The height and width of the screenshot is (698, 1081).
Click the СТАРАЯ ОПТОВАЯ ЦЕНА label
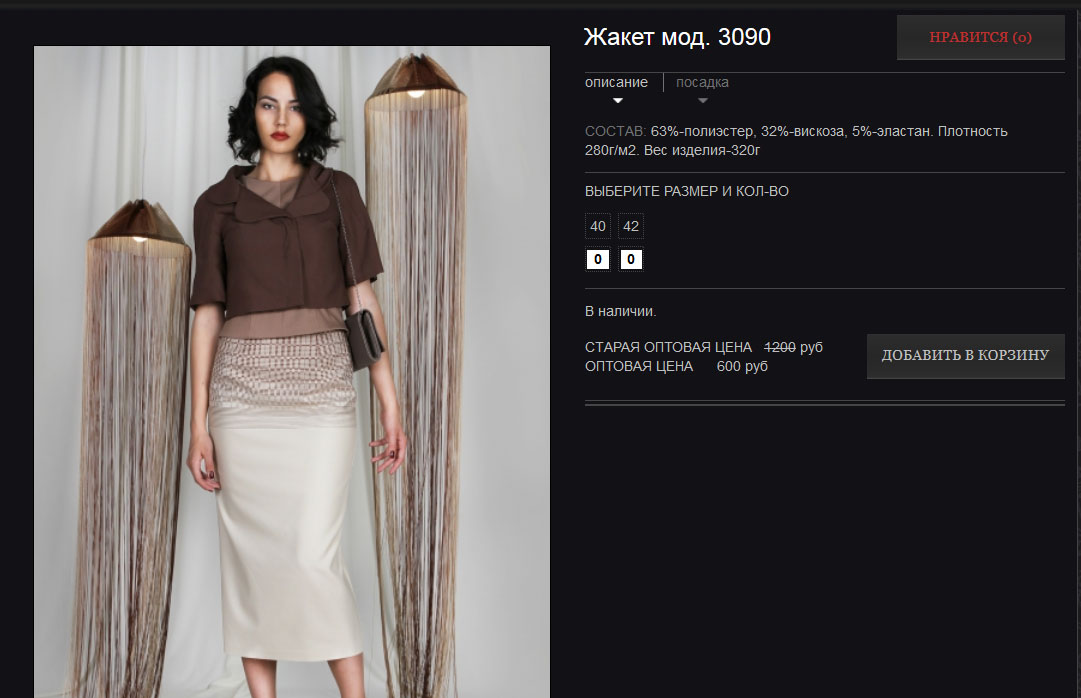click(x=668, y=347)
